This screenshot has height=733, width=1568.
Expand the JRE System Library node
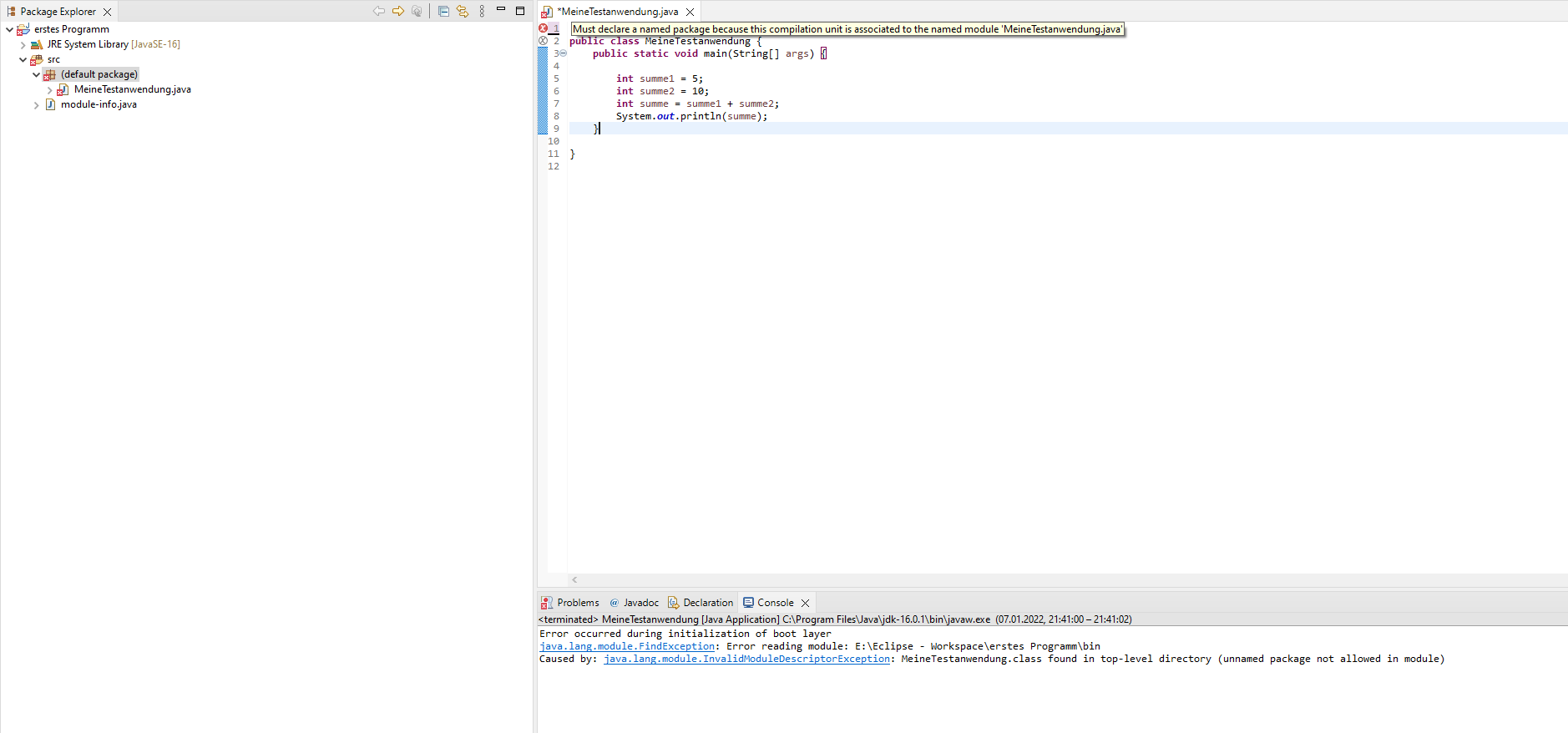click(x=23, y=45)
